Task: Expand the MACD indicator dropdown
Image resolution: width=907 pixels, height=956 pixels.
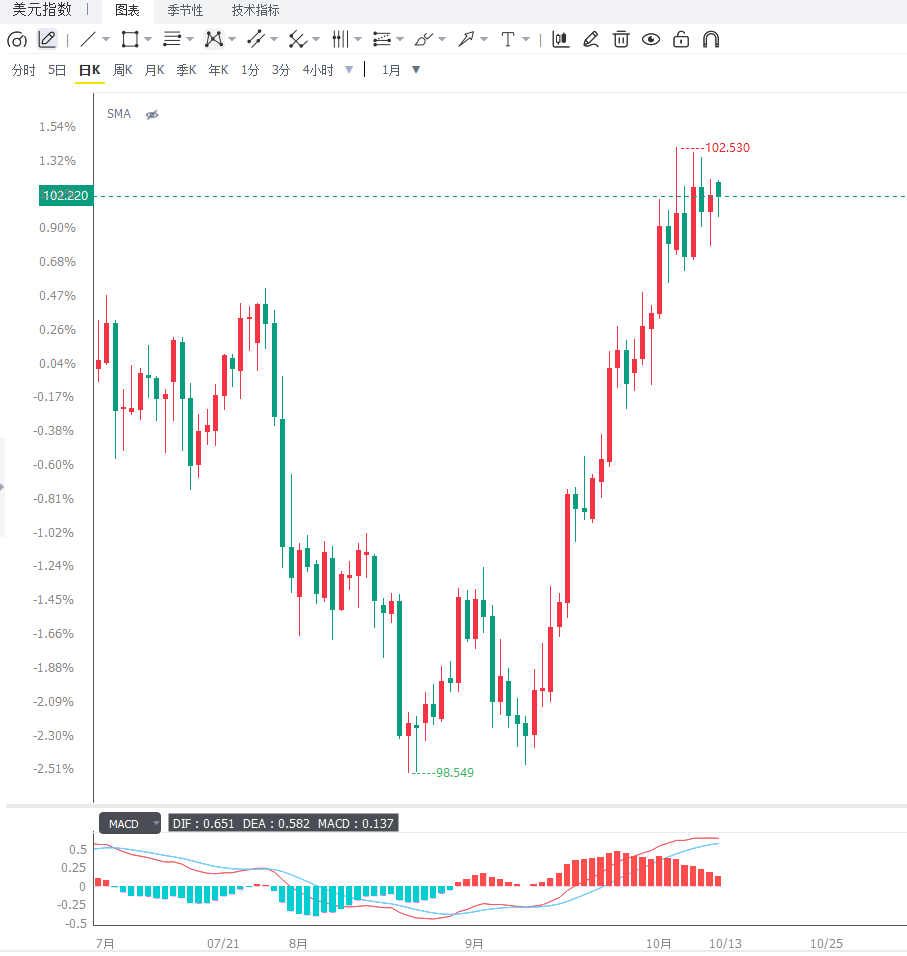Action: pos(156,824)
